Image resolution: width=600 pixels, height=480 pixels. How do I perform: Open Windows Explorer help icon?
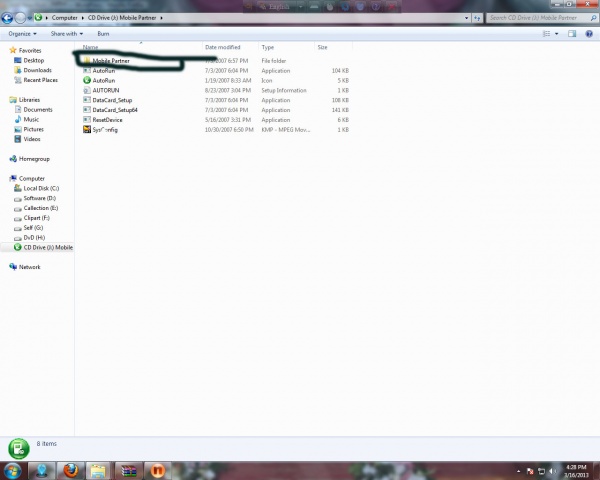(589, 34)
